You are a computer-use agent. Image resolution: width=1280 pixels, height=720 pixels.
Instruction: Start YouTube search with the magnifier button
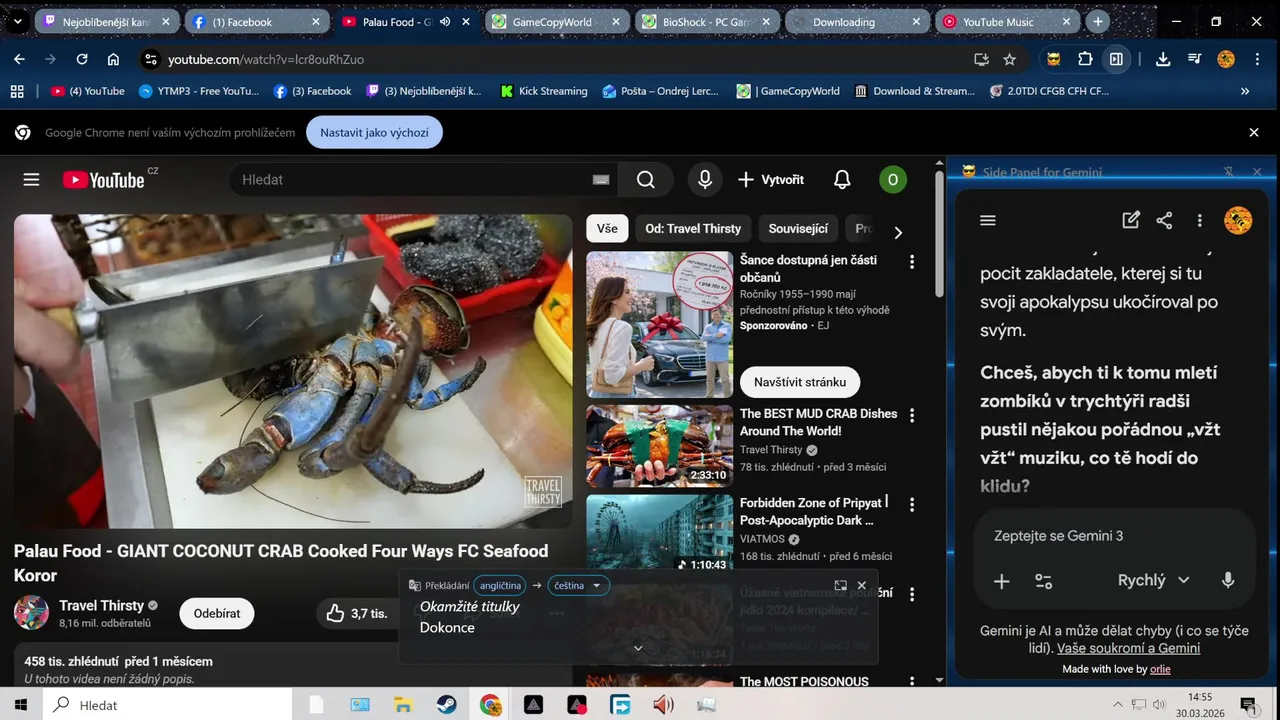point(646,180)
